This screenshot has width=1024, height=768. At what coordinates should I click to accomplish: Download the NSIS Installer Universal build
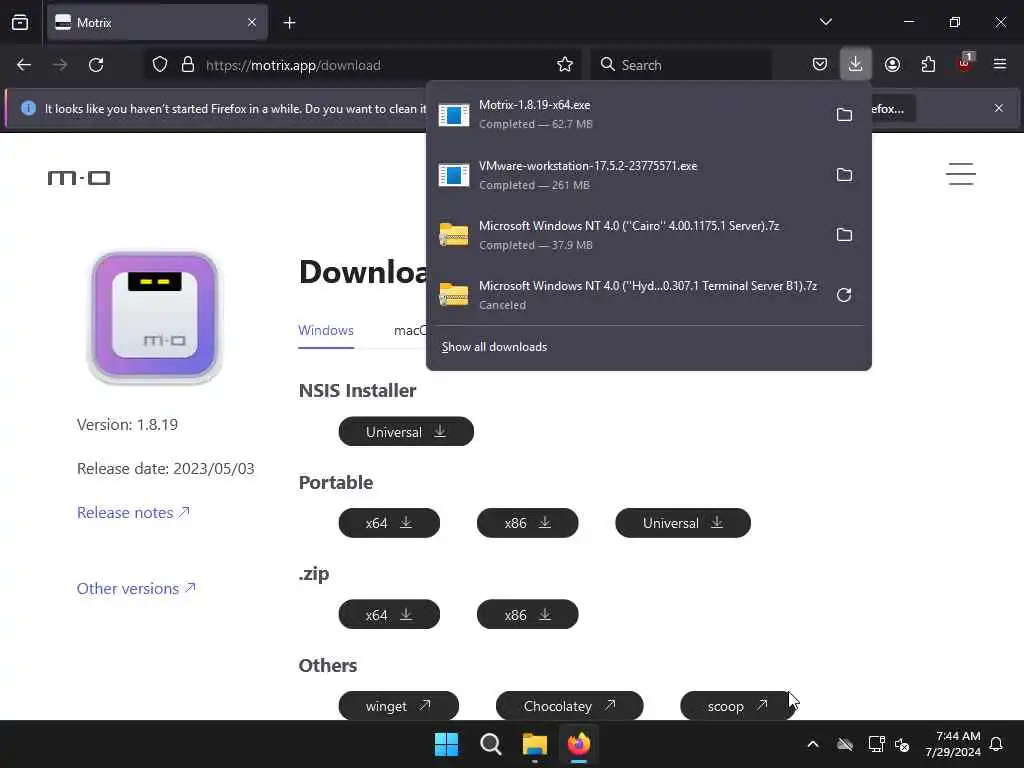[406, 432]
